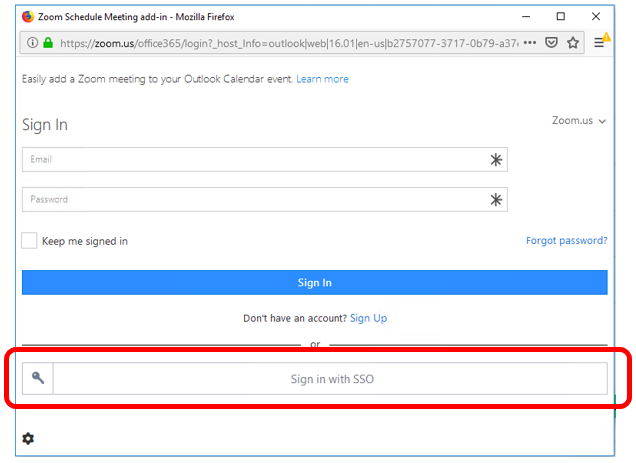Click the Sign In heading text
This screenshot has height=463, width=636.
pos(45,125)
